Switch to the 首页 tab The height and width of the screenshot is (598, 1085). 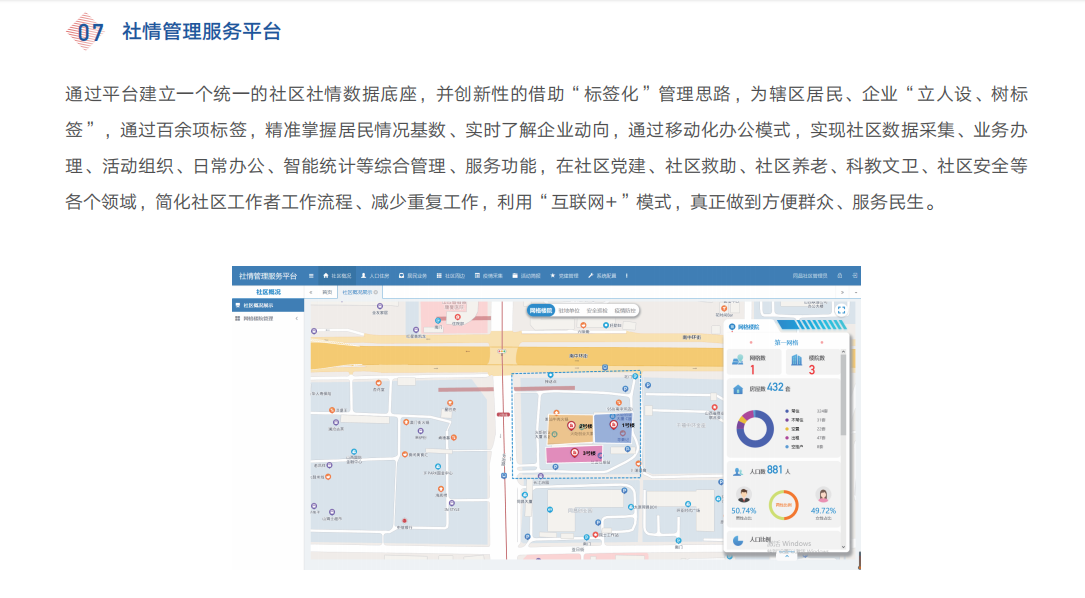[327, 292]
